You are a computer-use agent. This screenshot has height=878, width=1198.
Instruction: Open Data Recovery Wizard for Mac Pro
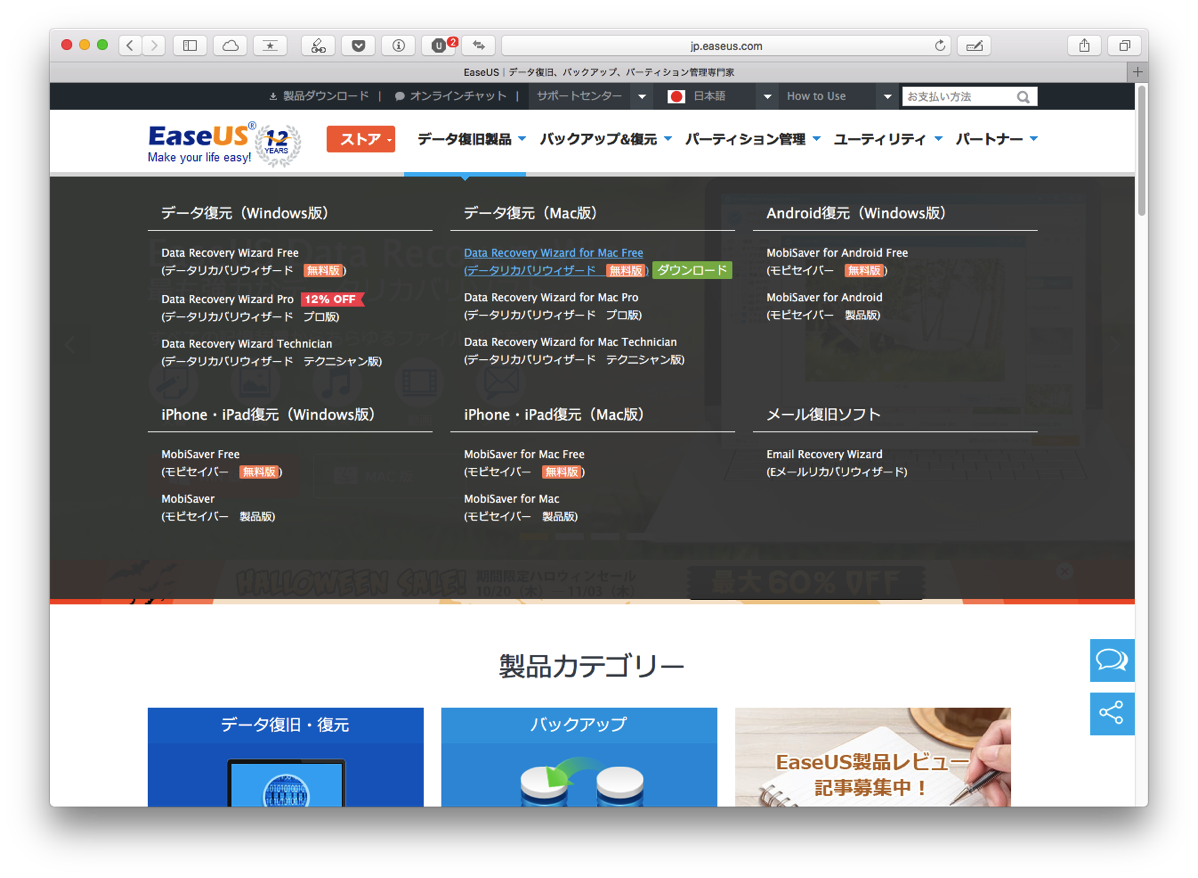click(552, 306)
